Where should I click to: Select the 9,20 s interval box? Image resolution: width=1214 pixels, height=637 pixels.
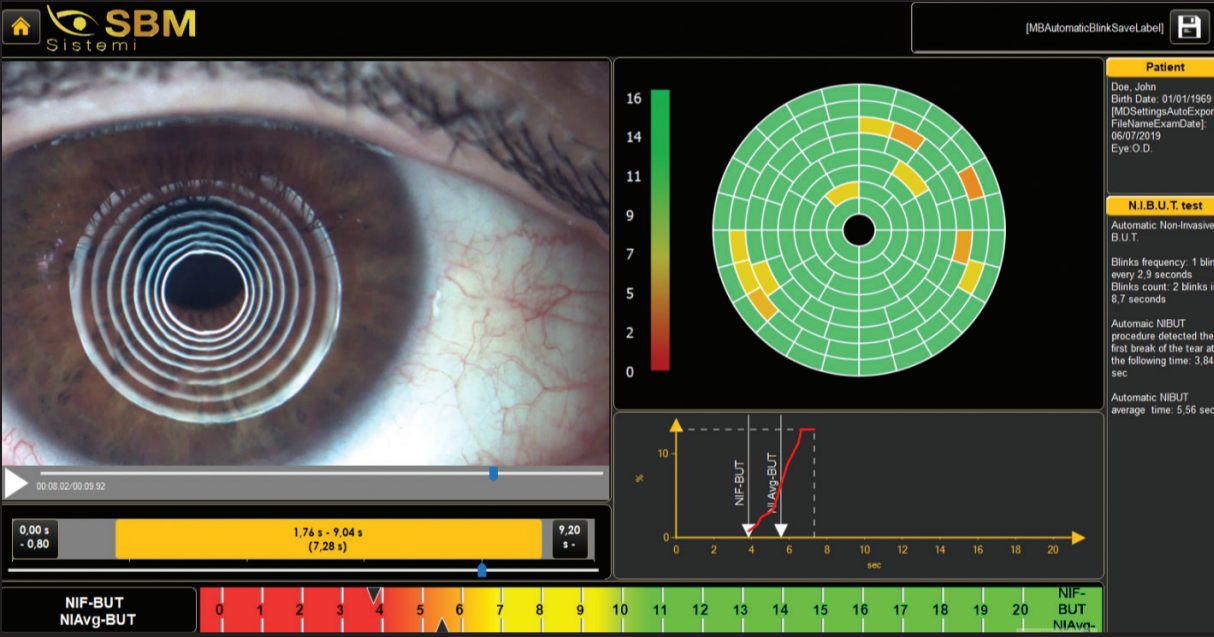(569, 539)
